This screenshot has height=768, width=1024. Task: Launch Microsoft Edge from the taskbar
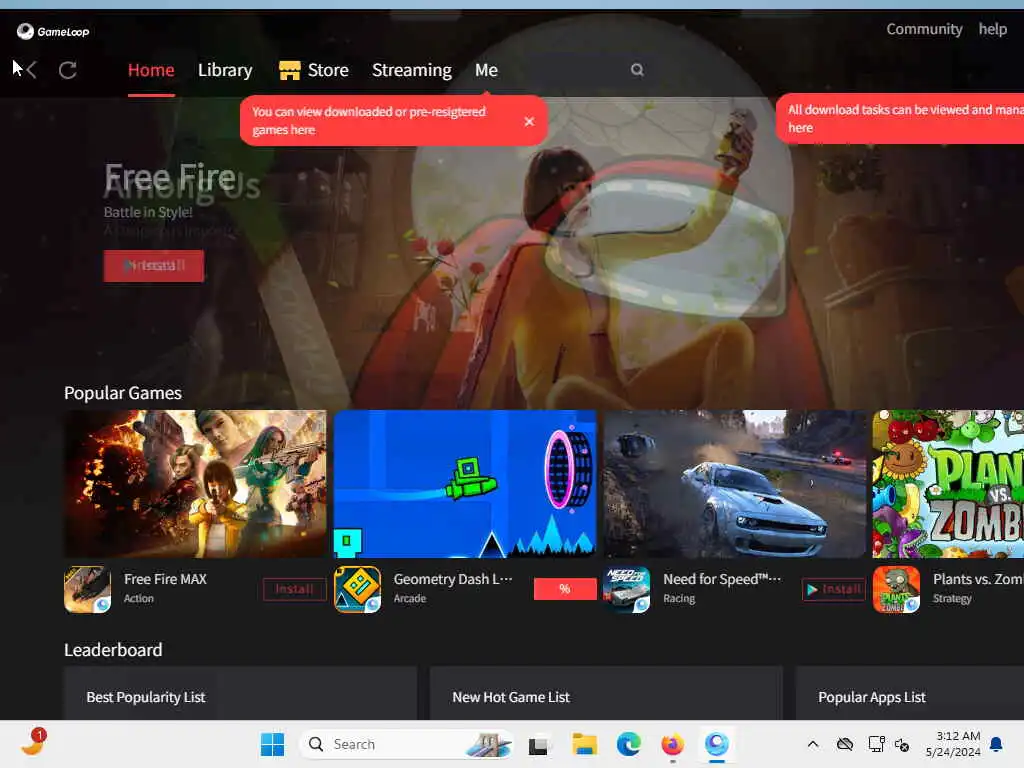tap(628, 744)
